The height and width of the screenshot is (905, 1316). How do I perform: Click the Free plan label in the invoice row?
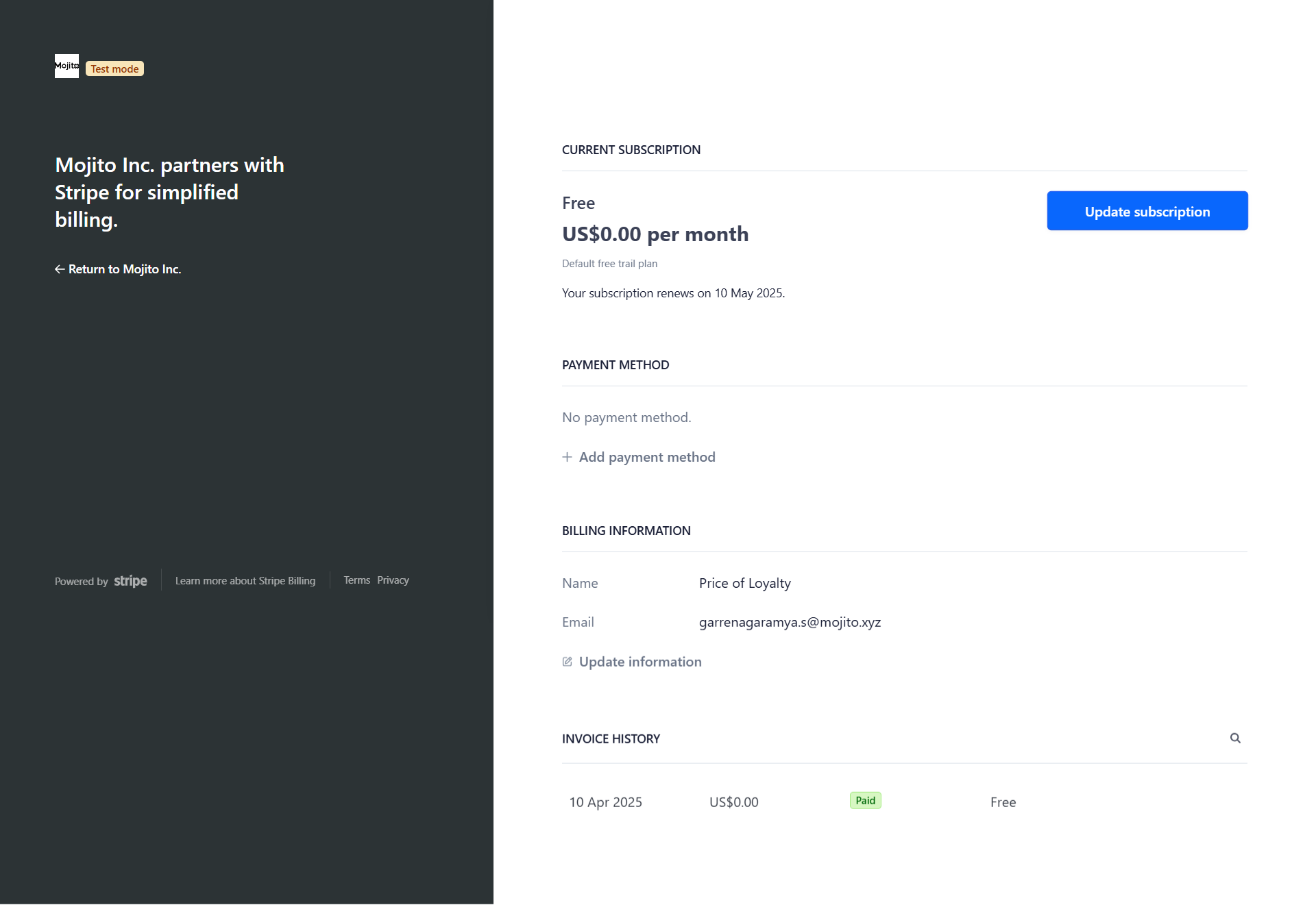coord(1003,802)
